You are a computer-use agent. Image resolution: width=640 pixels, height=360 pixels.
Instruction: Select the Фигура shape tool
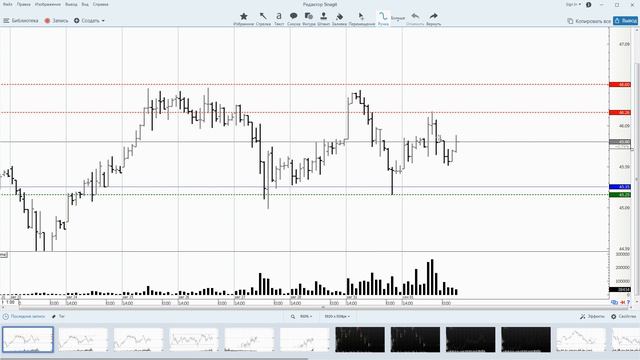click(x=309, y=19)
